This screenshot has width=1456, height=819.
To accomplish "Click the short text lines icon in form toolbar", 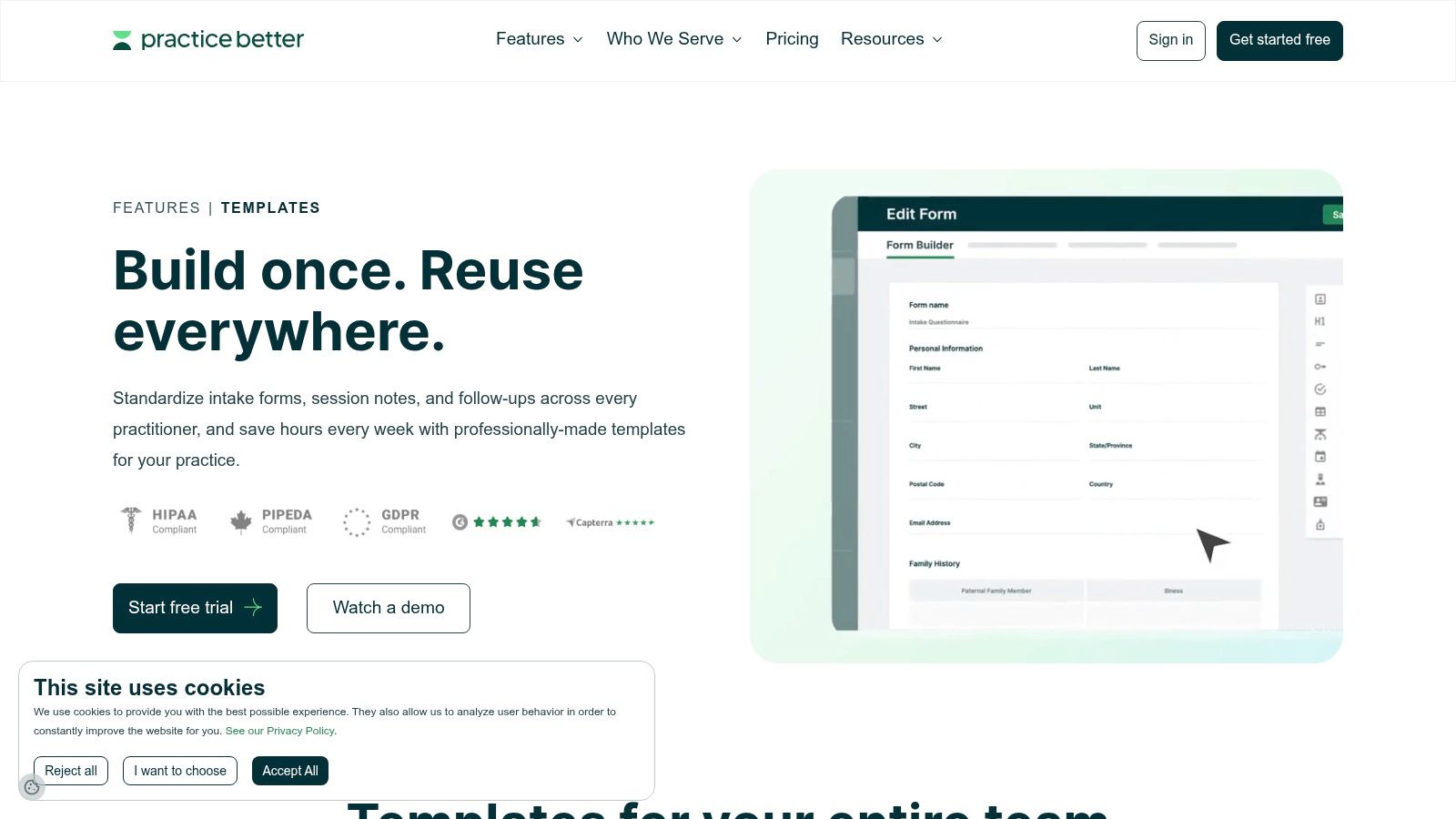I will 1319,344.
